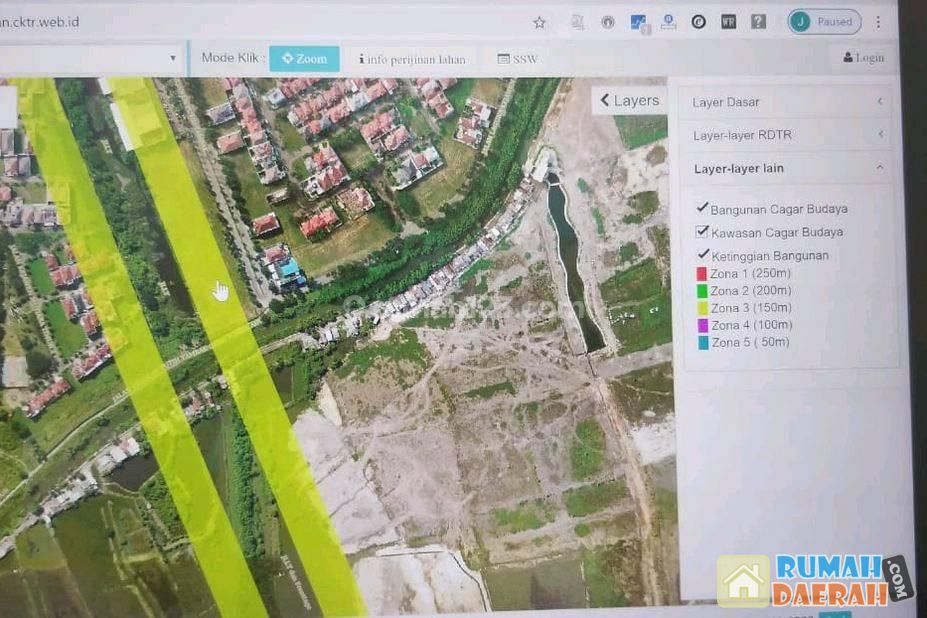Open the Chrome three-dot menu

coord(878,22)
